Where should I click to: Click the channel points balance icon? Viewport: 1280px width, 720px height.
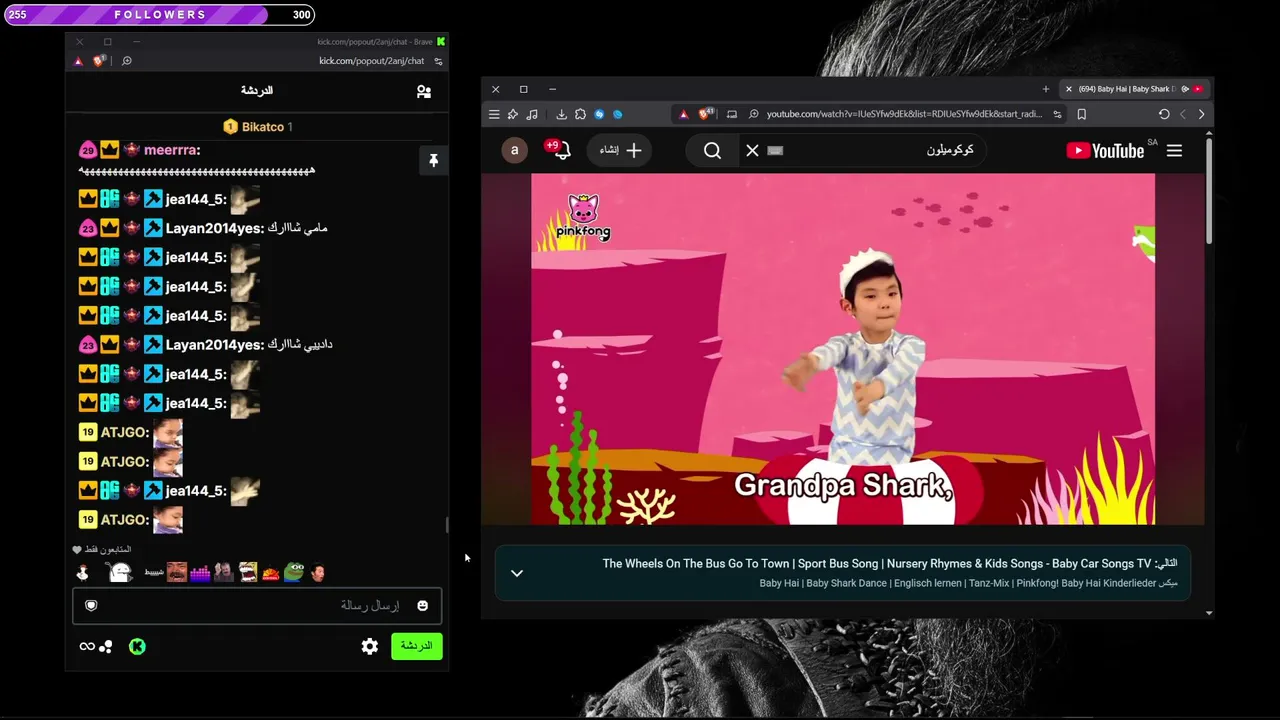[96, 646]
